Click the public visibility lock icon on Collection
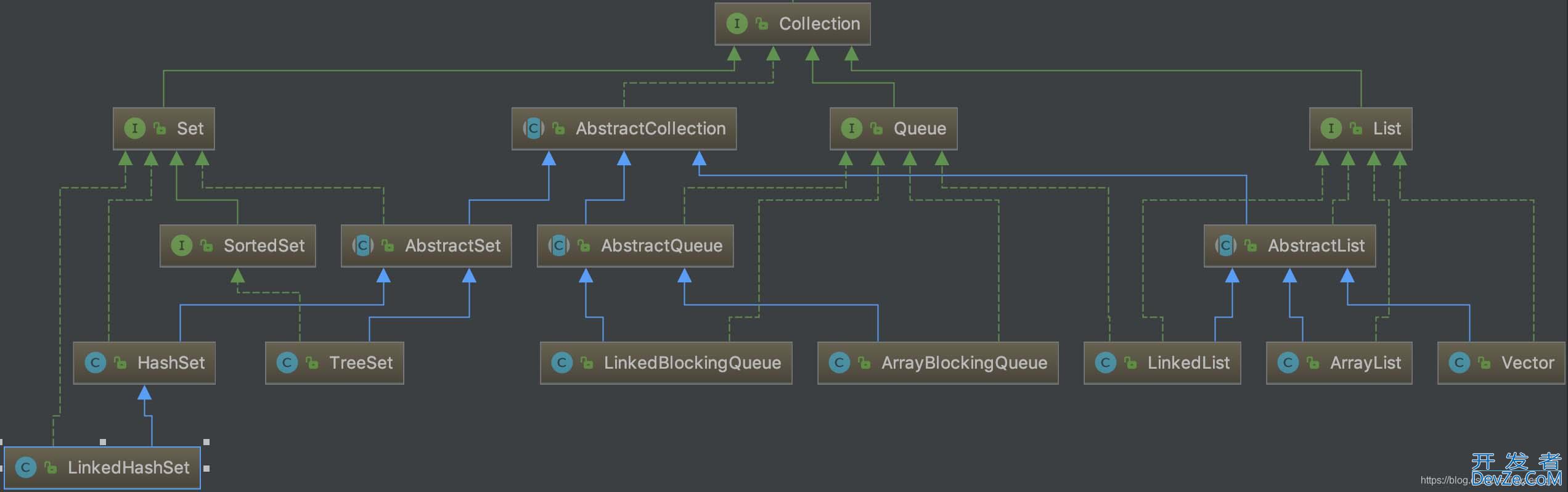The height and width of the screenshot is (492, 1568). [x=762, y=23]
